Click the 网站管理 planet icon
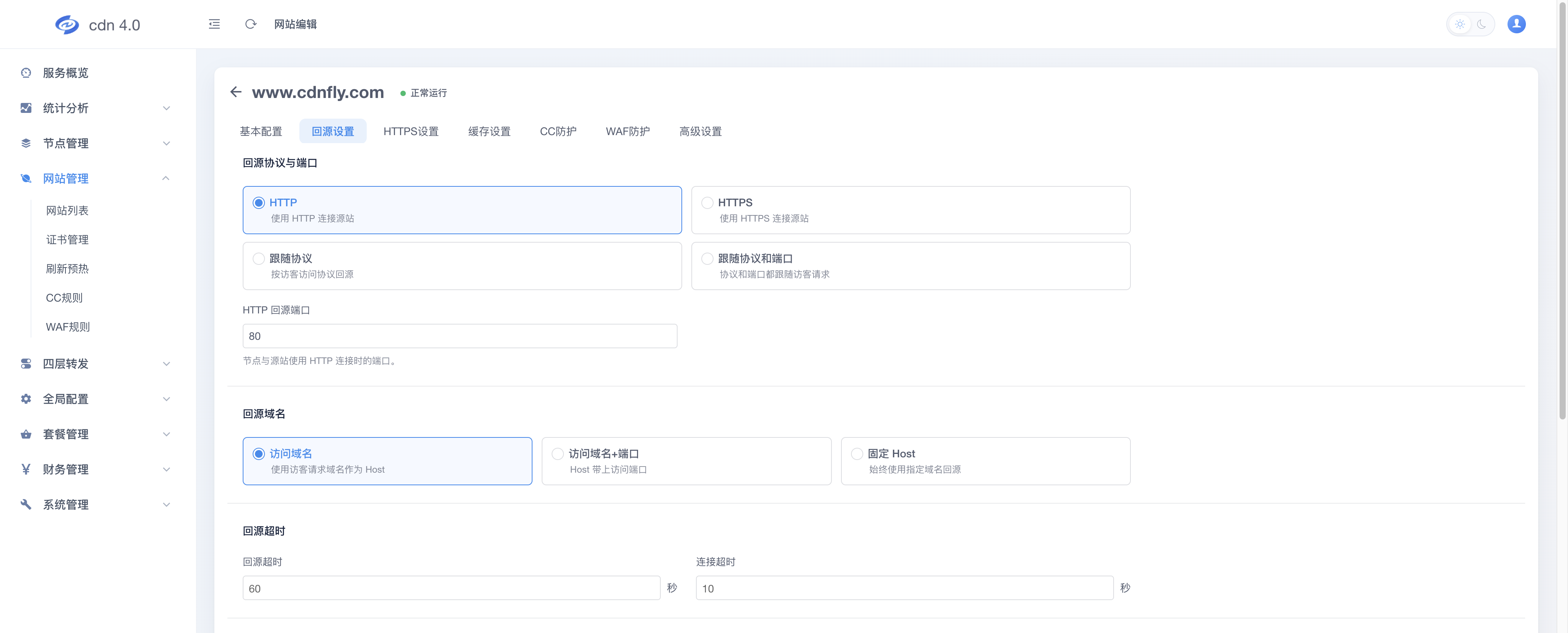This screenshot has height=633, width=1568. 26,178
